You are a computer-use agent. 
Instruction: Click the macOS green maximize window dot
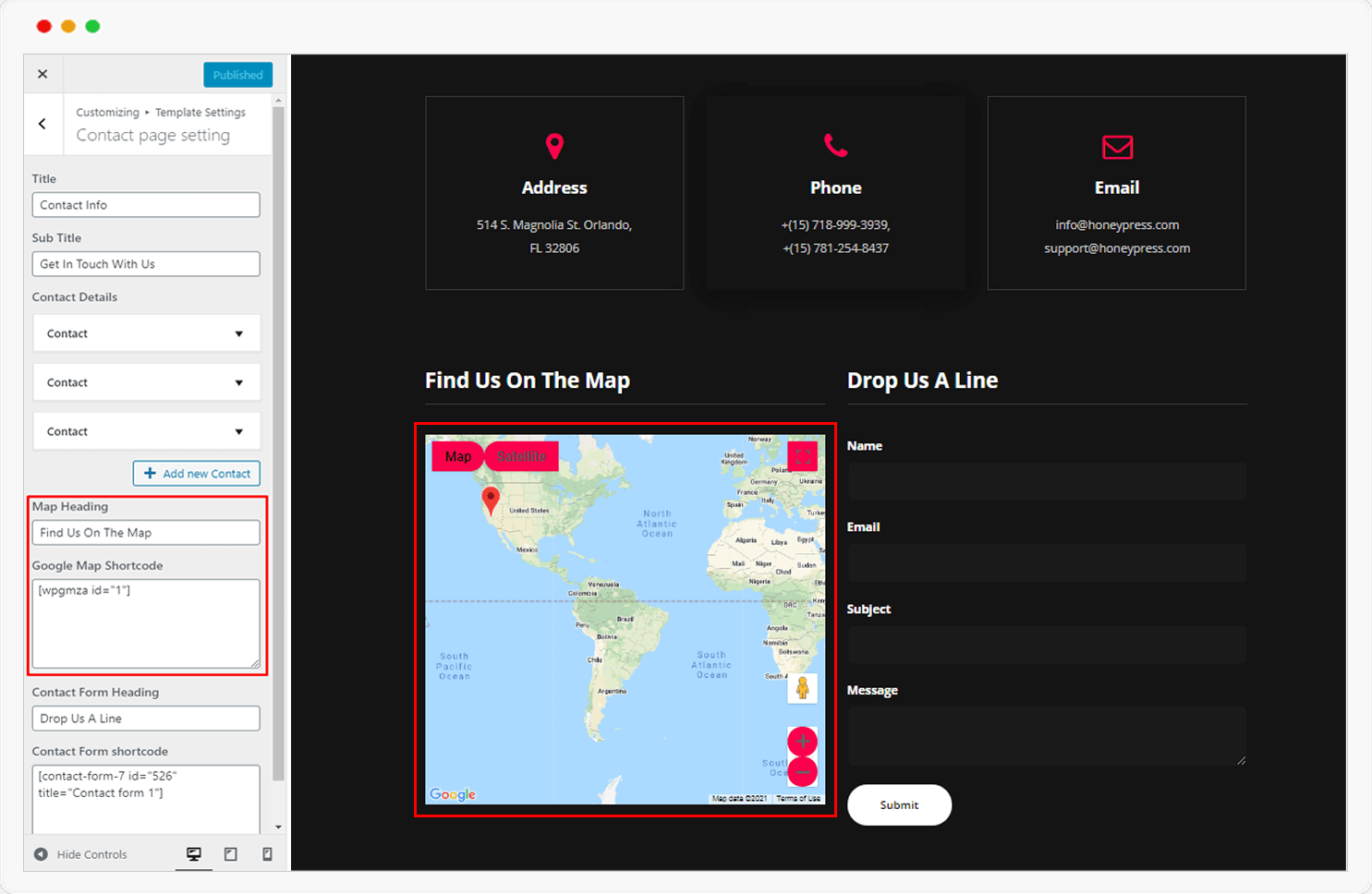pos(92,27)
